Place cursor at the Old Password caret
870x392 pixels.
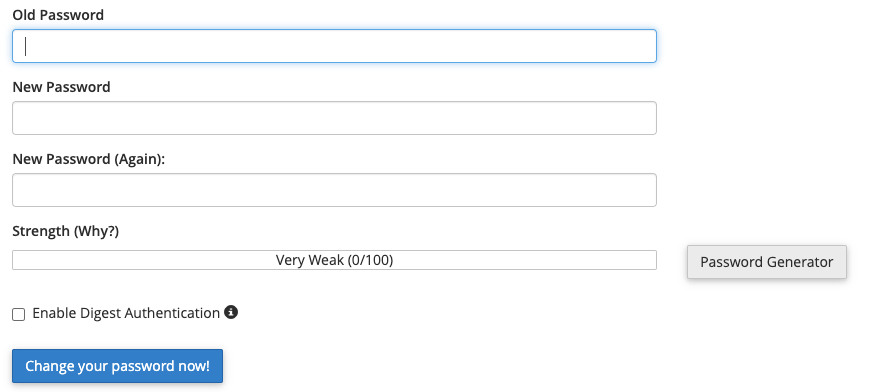(x=26, y=46)
